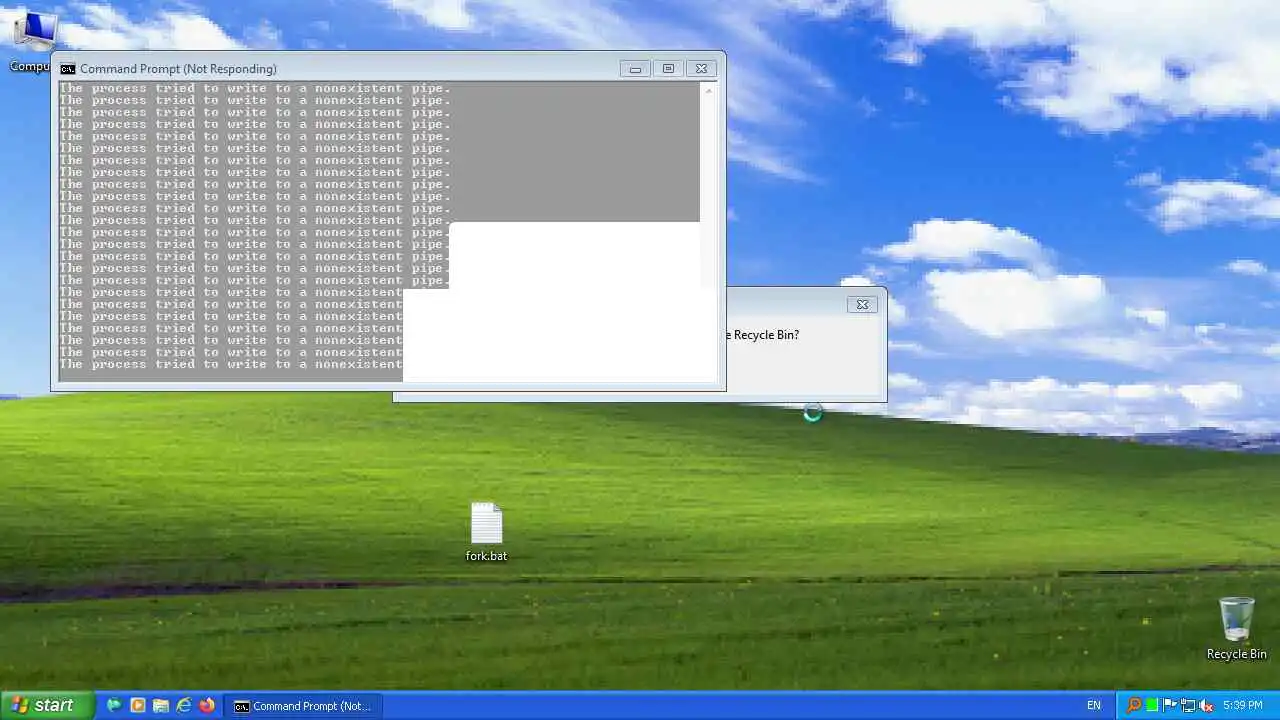Click the Command Prompt scrollbar up arrow
Image resolution: width=1280 pixels, height=720 pixels.
pos(708,91)
